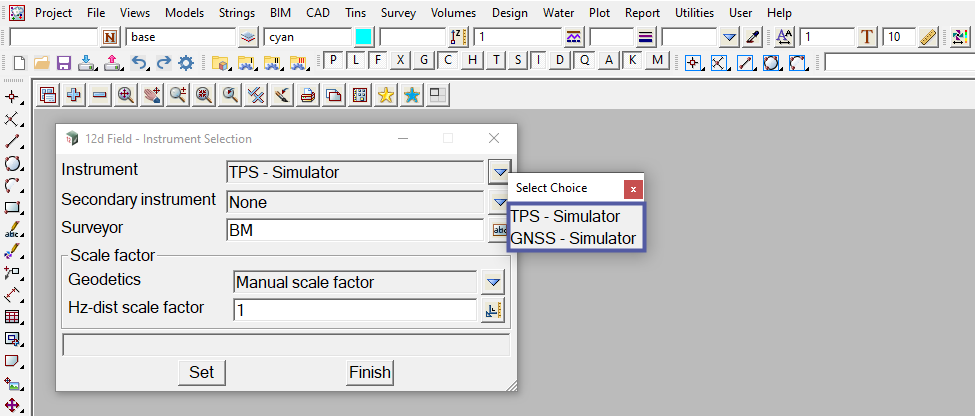This screenshot has height=416, width=975.
Task: Click the printer icon in view toolbar
Action: [x=308, y=95]
